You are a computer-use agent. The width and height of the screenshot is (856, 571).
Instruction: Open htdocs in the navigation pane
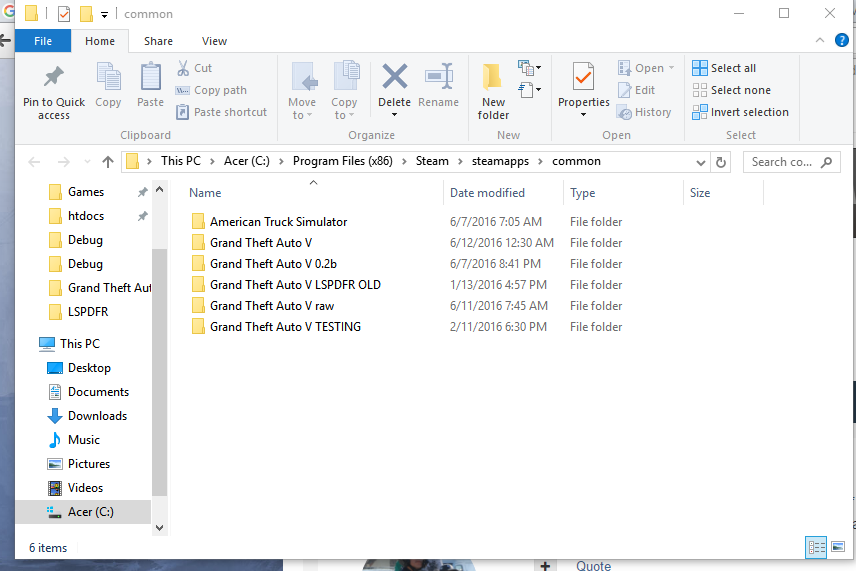[86, 216]
